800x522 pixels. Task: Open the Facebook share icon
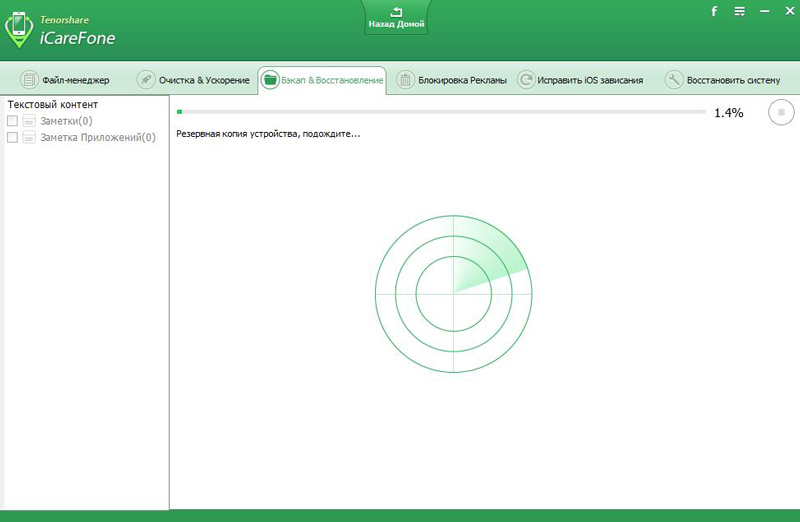714,11
